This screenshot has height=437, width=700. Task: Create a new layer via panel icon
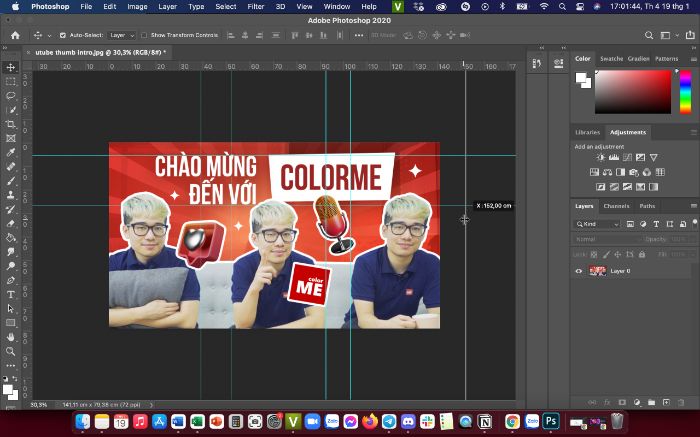(x=666, y=402)
